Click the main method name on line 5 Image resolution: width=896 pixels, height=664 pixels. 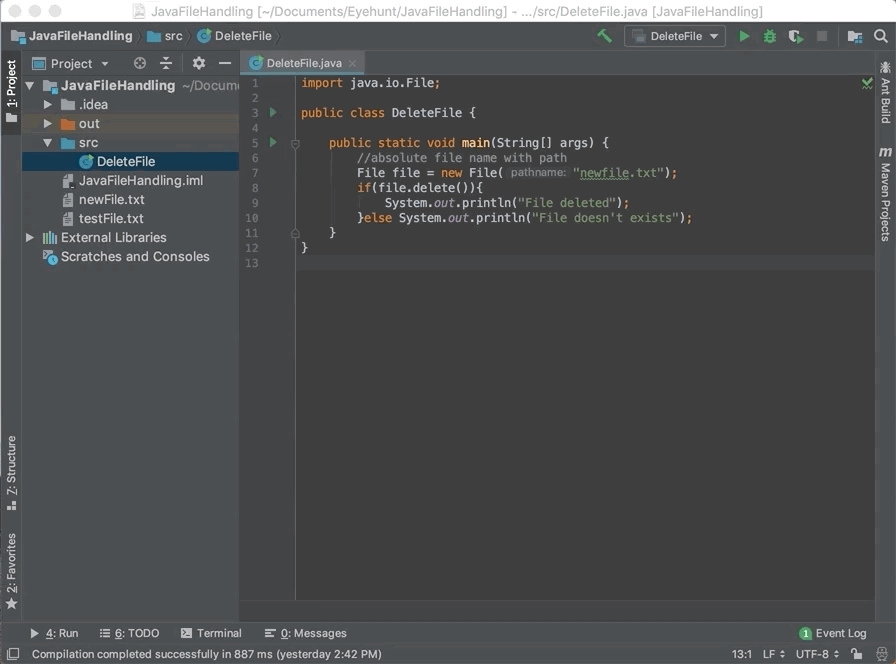point(475,143)
